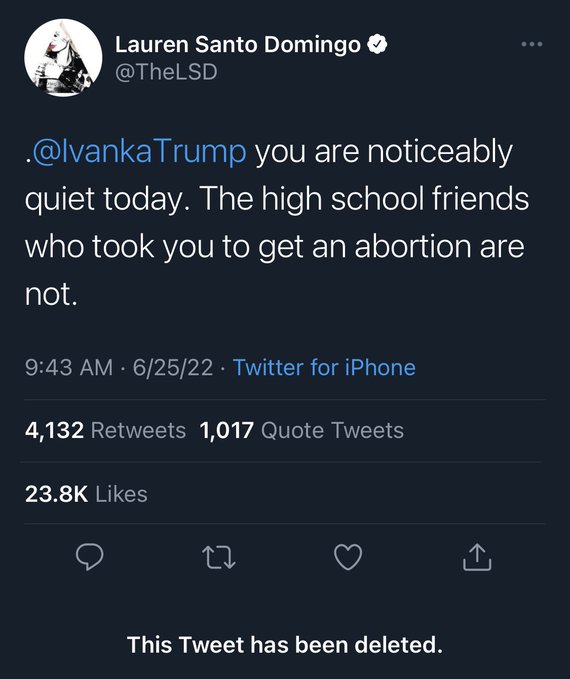570x679 pixels.
Task: Open the three-dot more options menu
Action: [x=532, y=44]
